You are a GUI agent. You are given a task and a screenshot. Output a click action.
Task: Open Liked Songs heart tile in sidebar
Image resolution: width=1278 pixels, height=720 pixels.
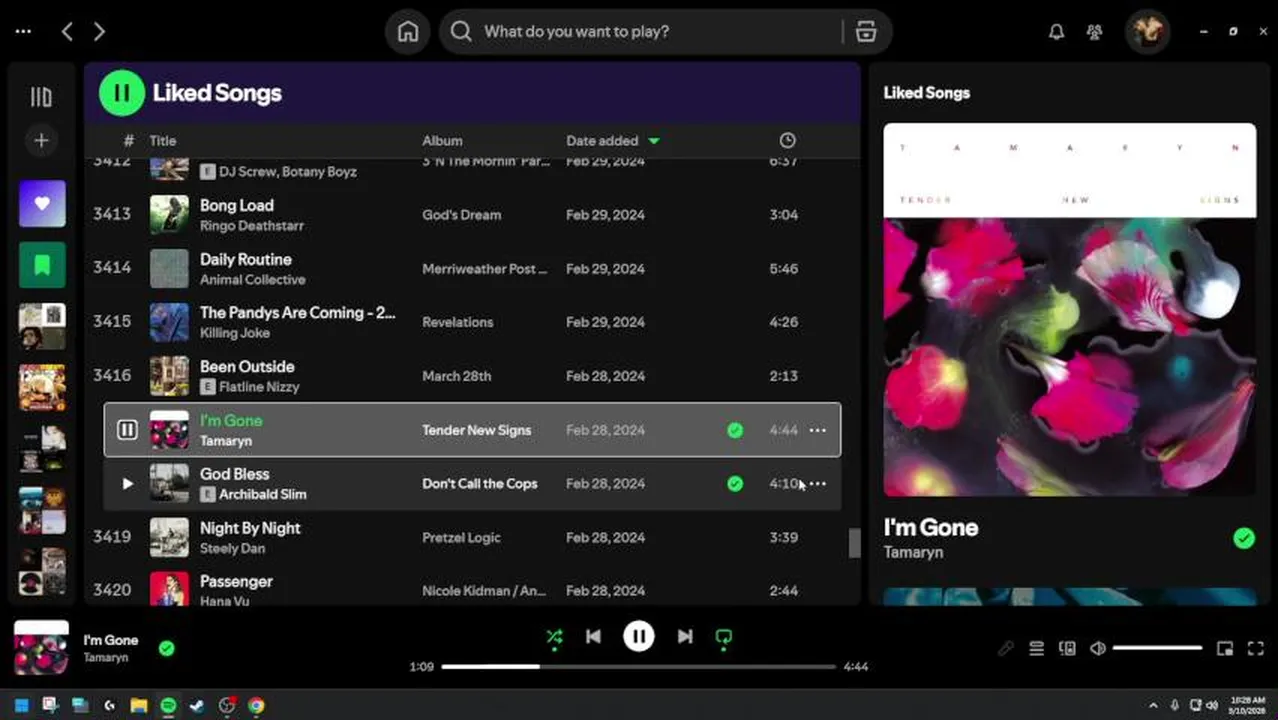42,204
